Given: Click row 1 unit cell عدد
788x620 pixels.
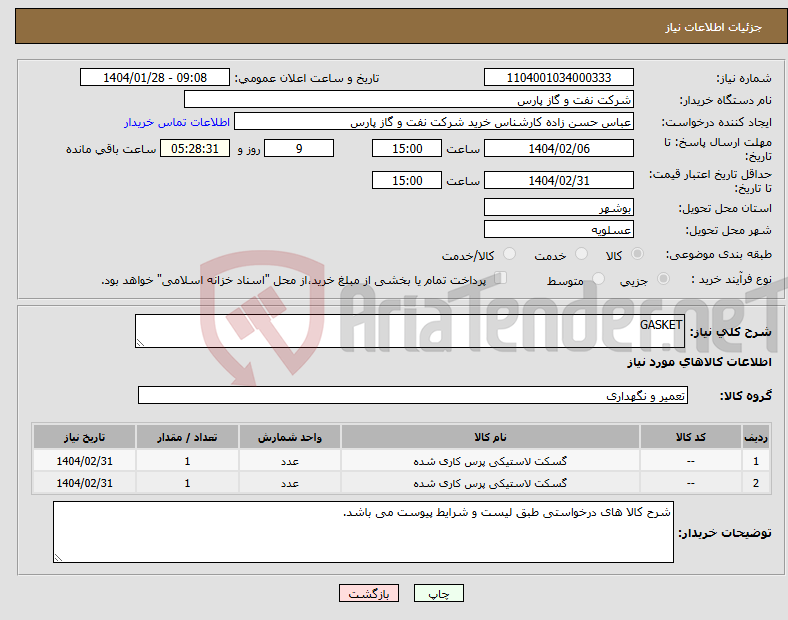Looking at the screenshot, I should point(289,461).
